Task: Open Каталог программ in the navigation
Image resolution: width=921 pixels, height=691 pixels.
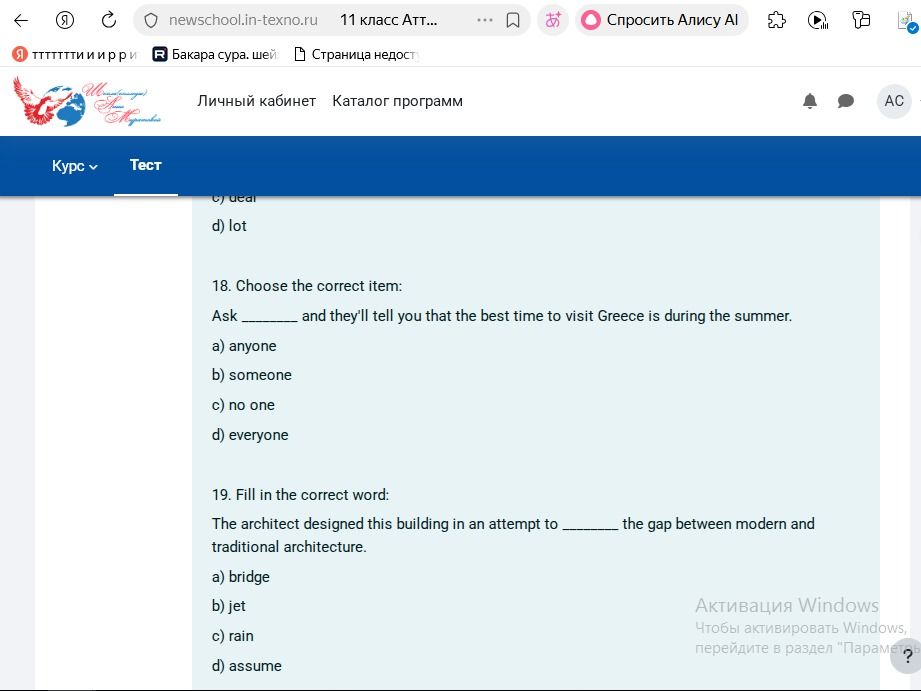Action: 398,101
